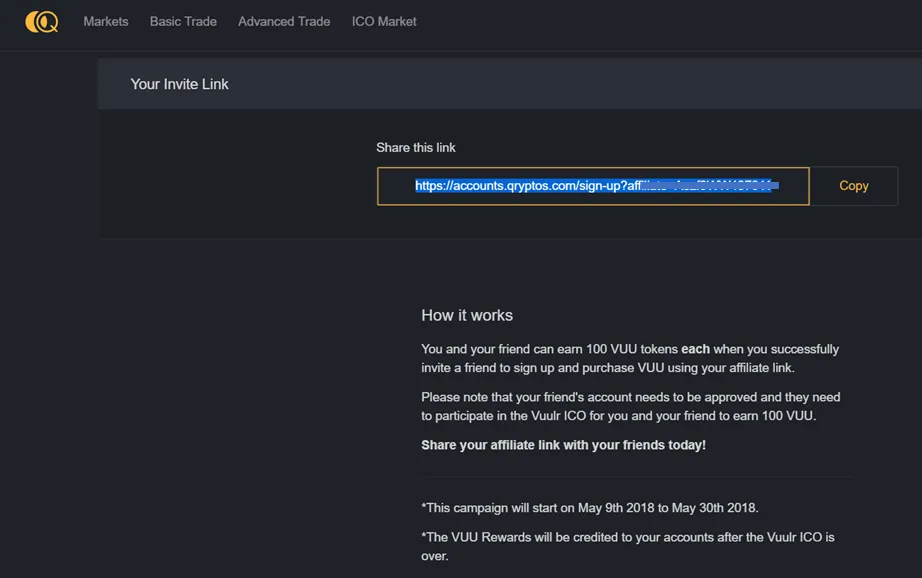922x578 pixels.
Task: Click the VUU Rewards credited note
Action: click(x=628, y=546)
